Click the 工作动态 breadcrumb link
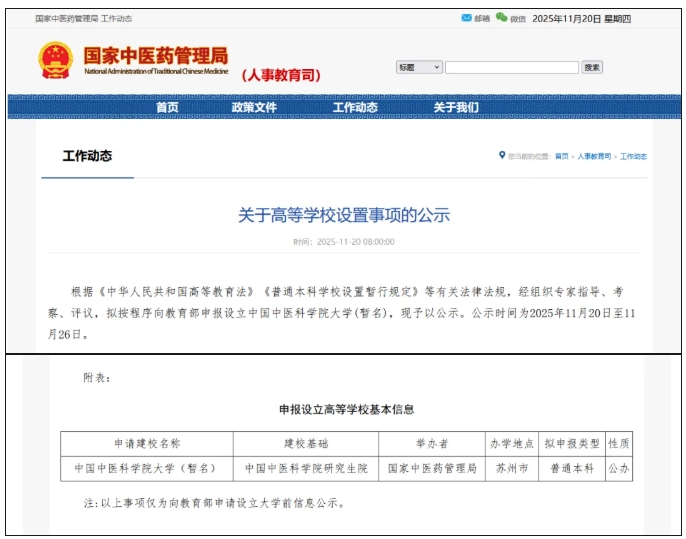The height and width of the screenshot is (539, 686). (633, 157)
